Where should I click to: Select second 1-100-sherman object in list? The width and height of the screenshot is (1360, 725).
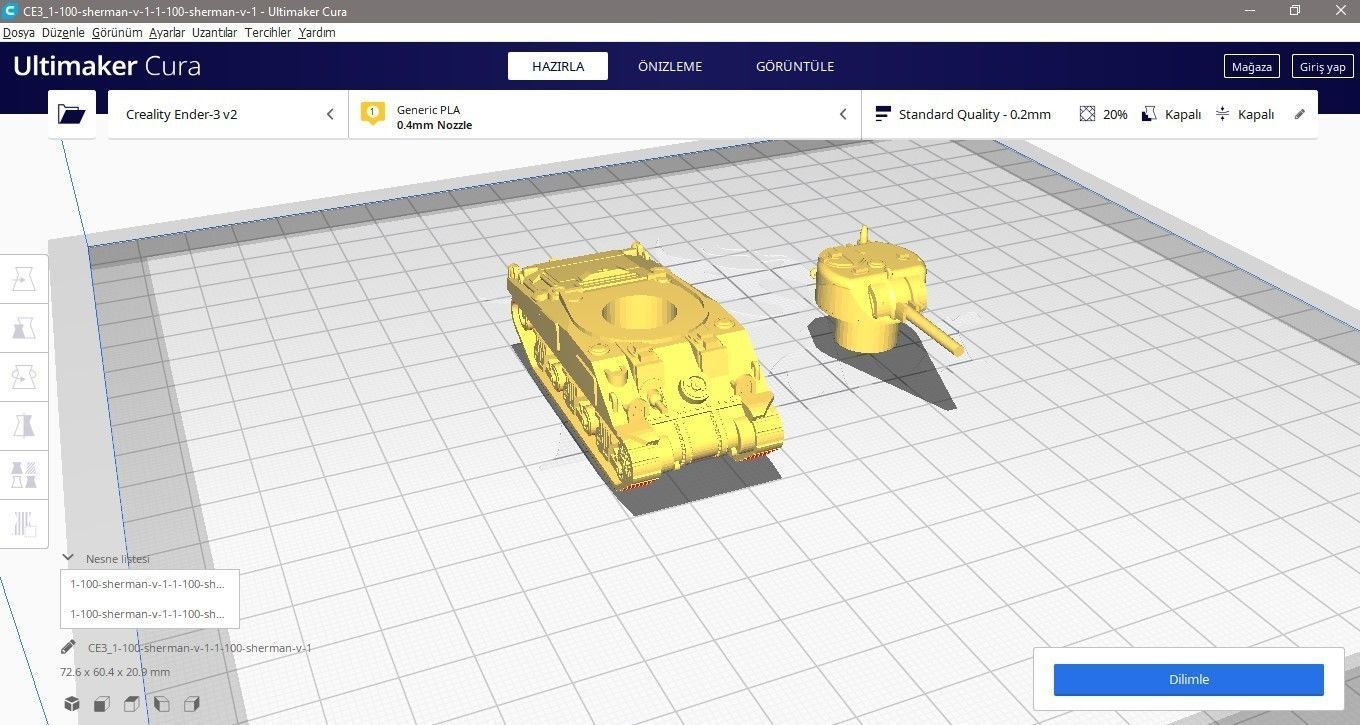[149, 614]
